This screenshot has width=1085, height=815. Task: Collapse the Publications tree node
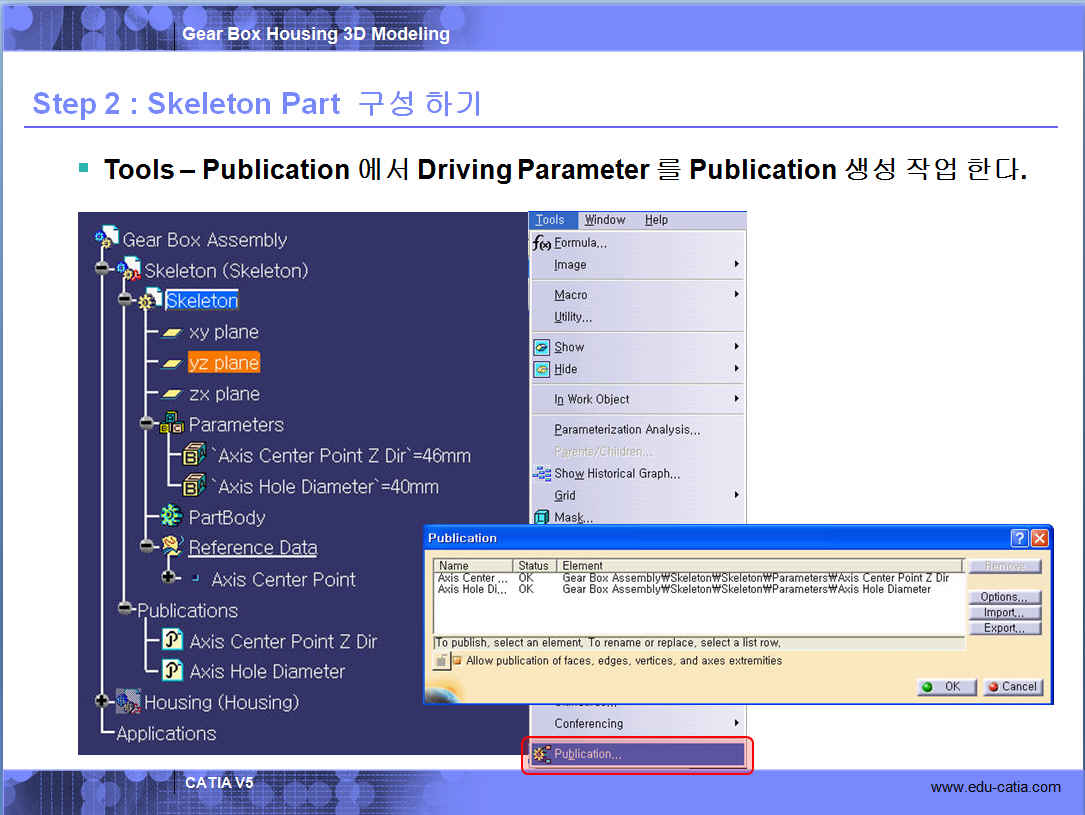click(x=125, y=608)
